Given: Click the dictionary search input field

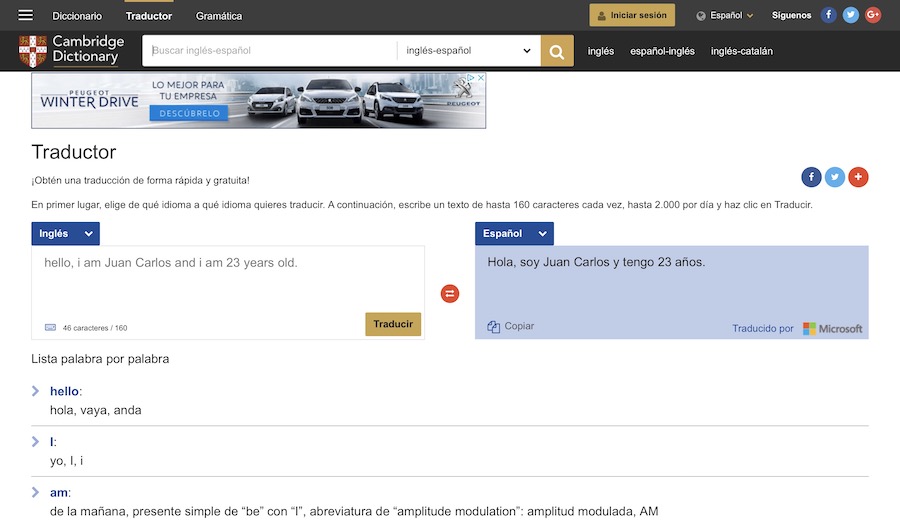Looking at the screenshot, I should pyautogui.click(x=270, y=51).
